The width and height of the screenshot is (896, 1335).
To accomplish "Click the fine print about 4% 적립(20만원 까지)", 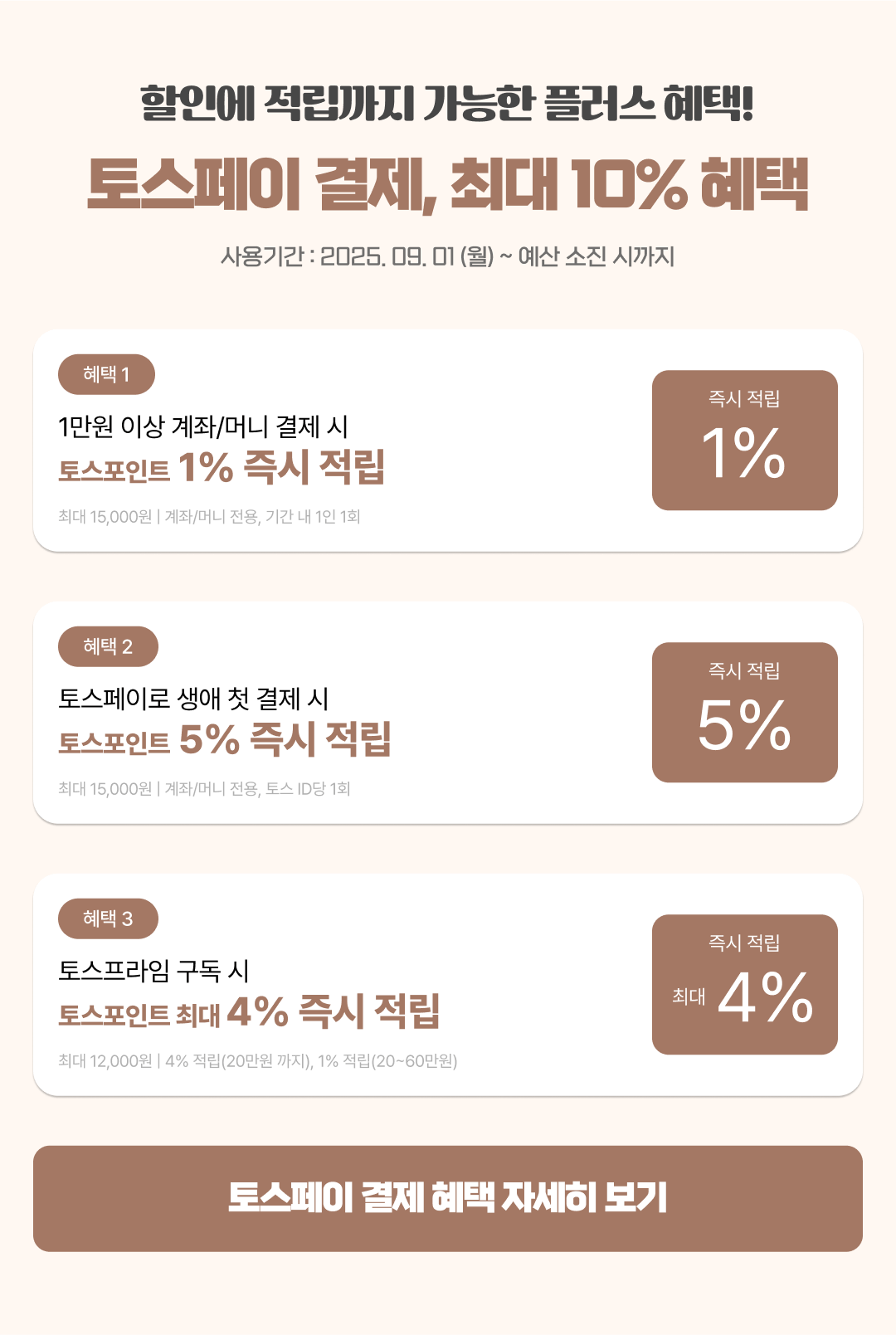I will coord(258,1060).
